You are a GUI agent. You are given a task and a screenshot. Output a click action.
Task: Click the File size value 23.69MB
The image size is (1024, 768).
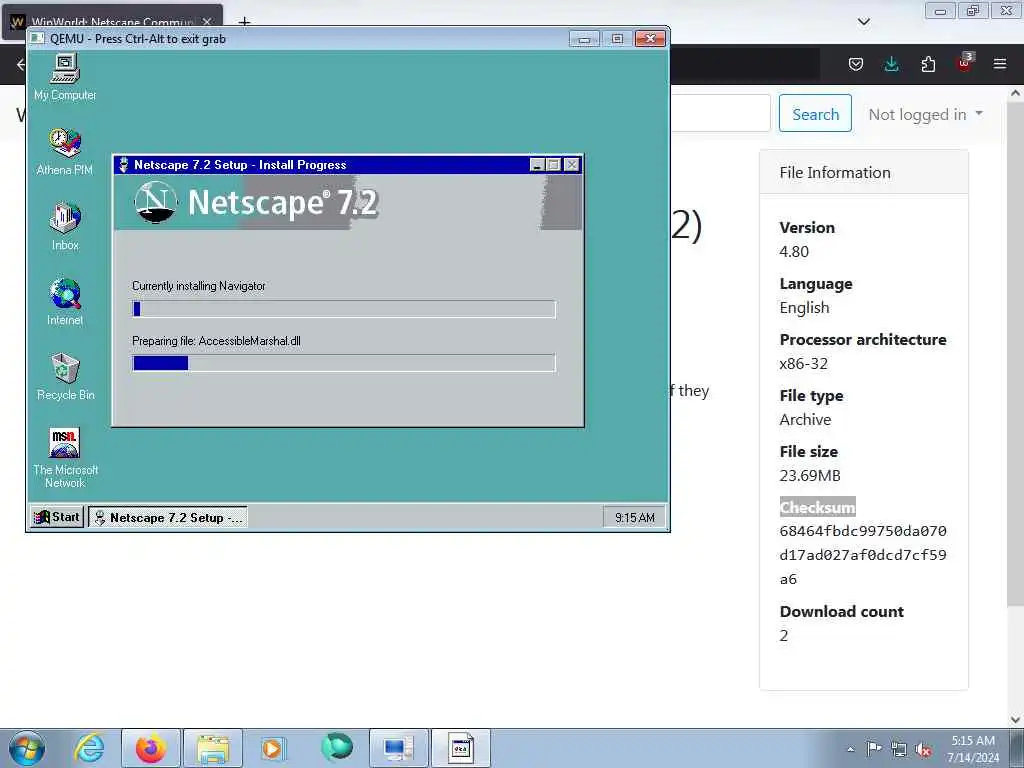tap(810, 475)
